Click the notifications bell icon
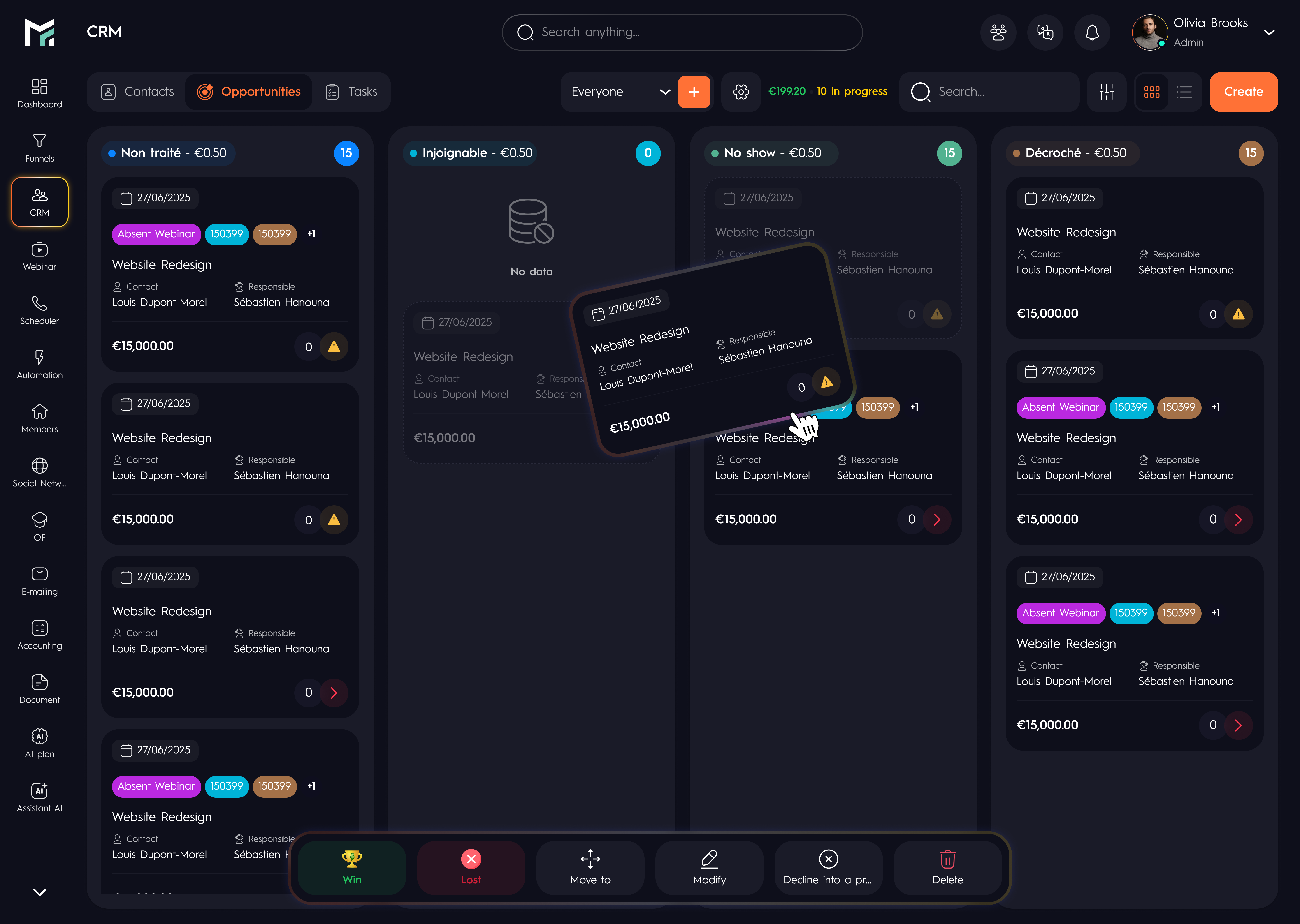This screenshot has height=924, width=1300. 1092,32
